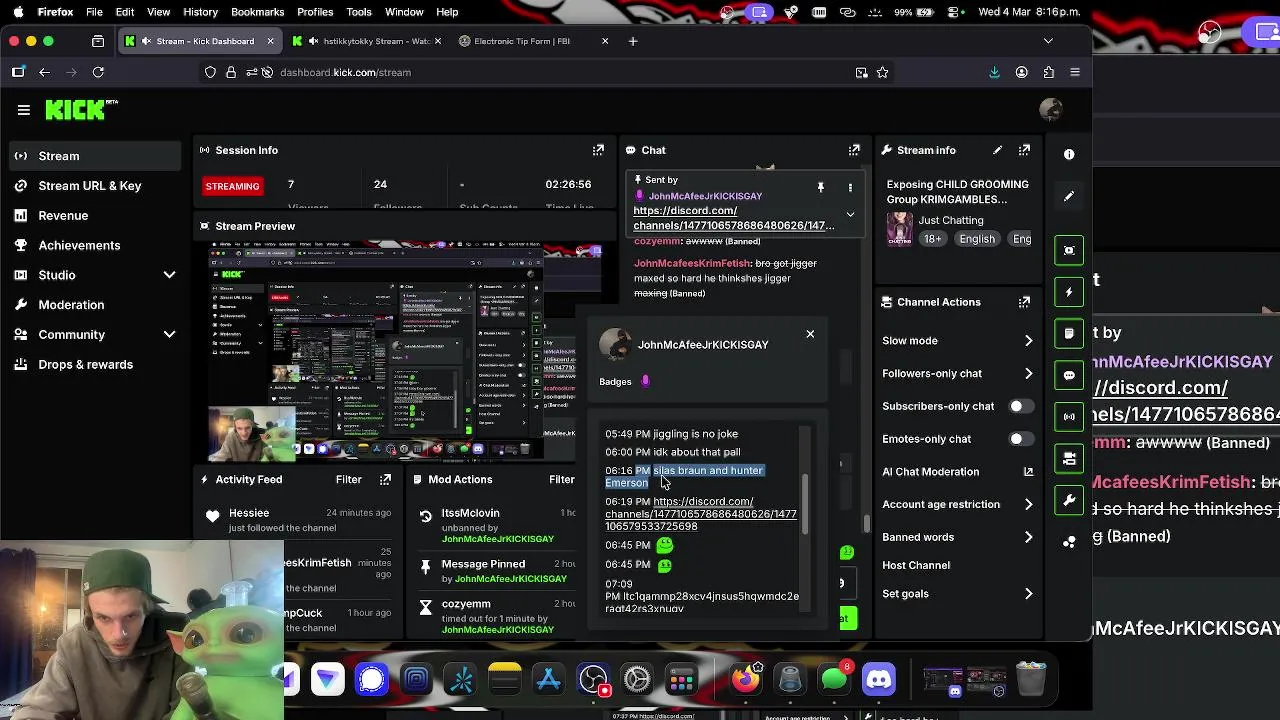Open pinned discord.com channels link
The width and height of the screenshot is (1280, 720).
pyautogui.click(x=733, y=218)
